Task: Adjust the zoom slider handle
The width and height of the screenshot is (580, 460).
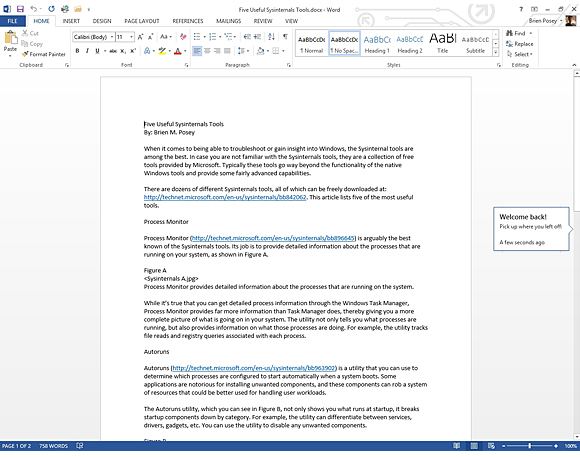Action: click(x=530, y=446)
